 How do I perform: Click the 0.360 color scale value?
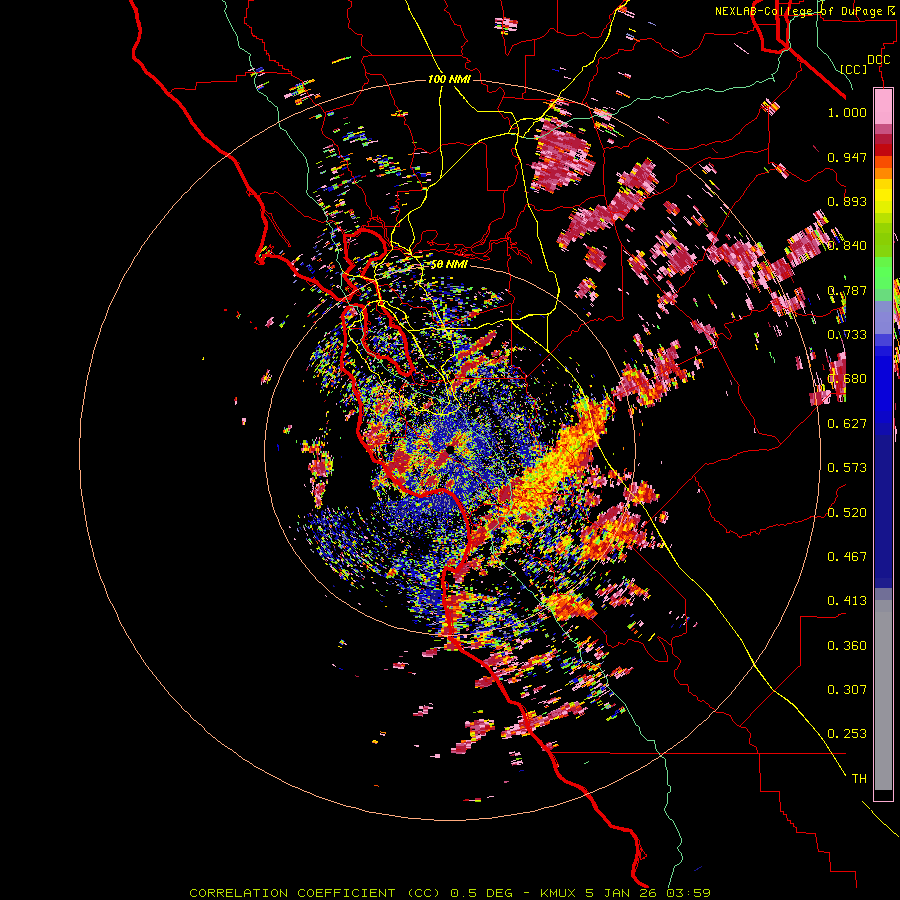tap(847, 646)
